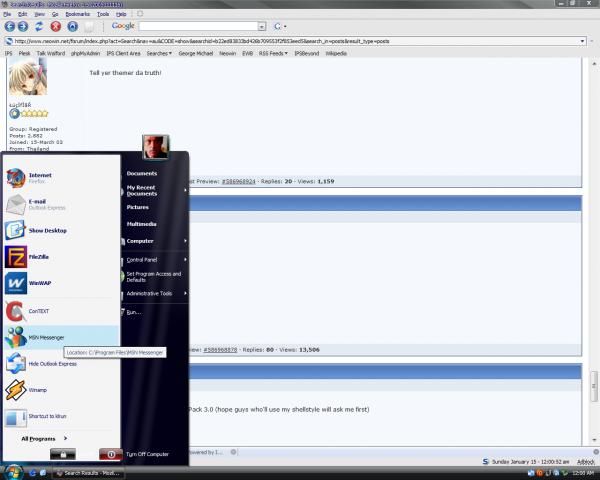Open the Go menu
The height and width of the screenshot is (480, 600).
(x=55, y=14)
